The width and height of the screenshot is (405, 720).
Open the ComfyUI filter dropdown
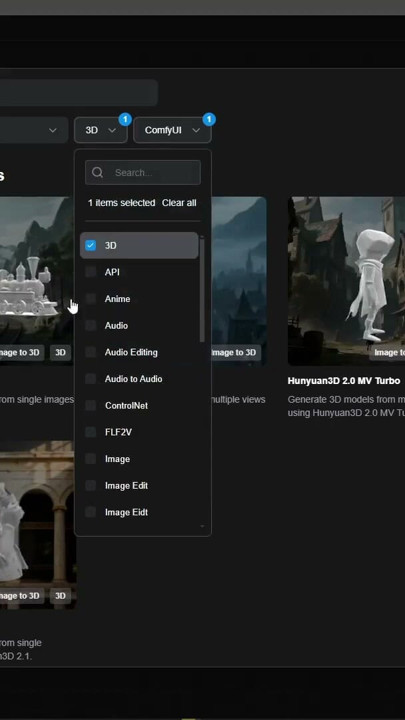tap(172, 130)
